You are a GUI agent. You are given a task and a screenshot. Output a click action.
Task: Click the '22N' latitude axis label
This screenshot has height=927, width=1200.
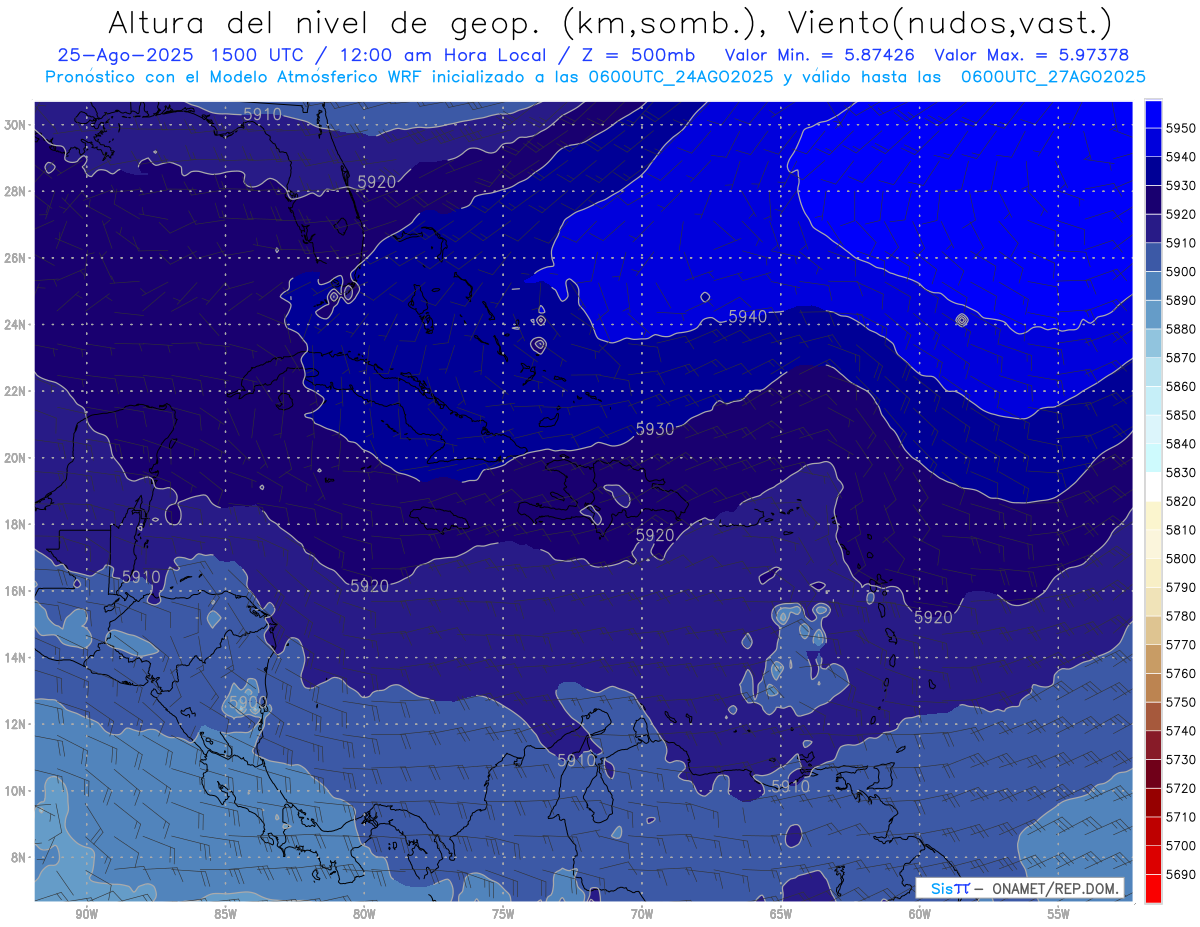click(x=16, y=391)
